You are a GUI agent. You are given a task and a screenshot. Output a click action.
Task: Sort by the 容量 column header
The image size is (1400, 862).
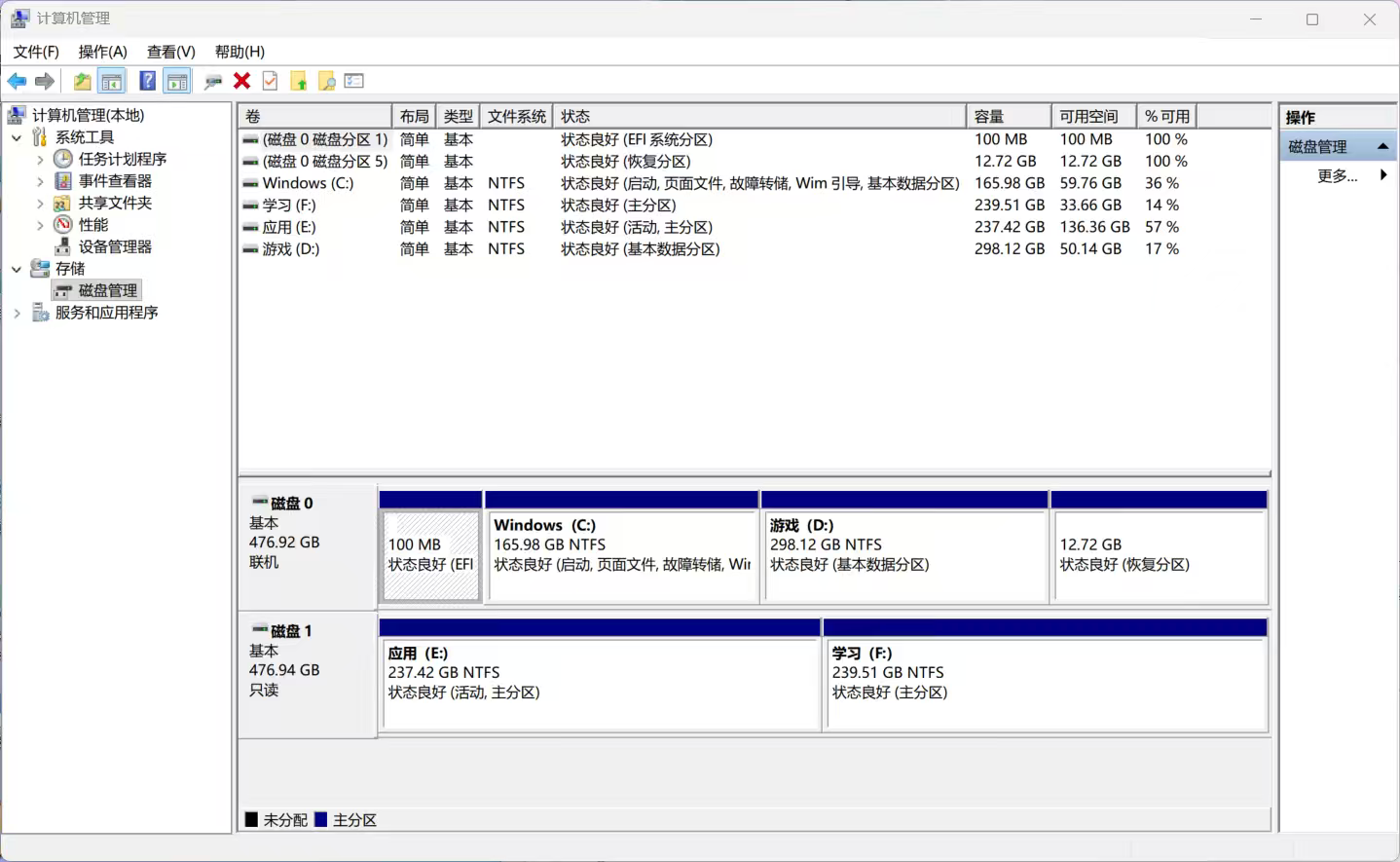(x=1009, y=116)
